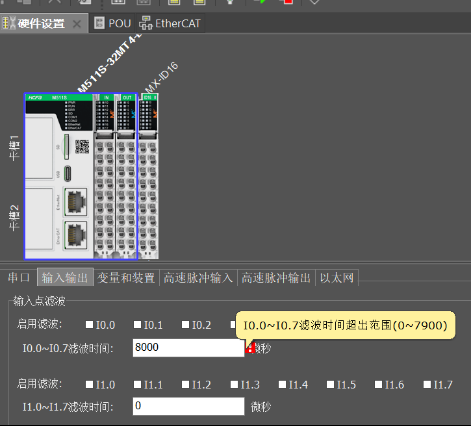Close the 硬件设置 tab
This screenshot has width=471, height=426.
(x=77, y=24)
